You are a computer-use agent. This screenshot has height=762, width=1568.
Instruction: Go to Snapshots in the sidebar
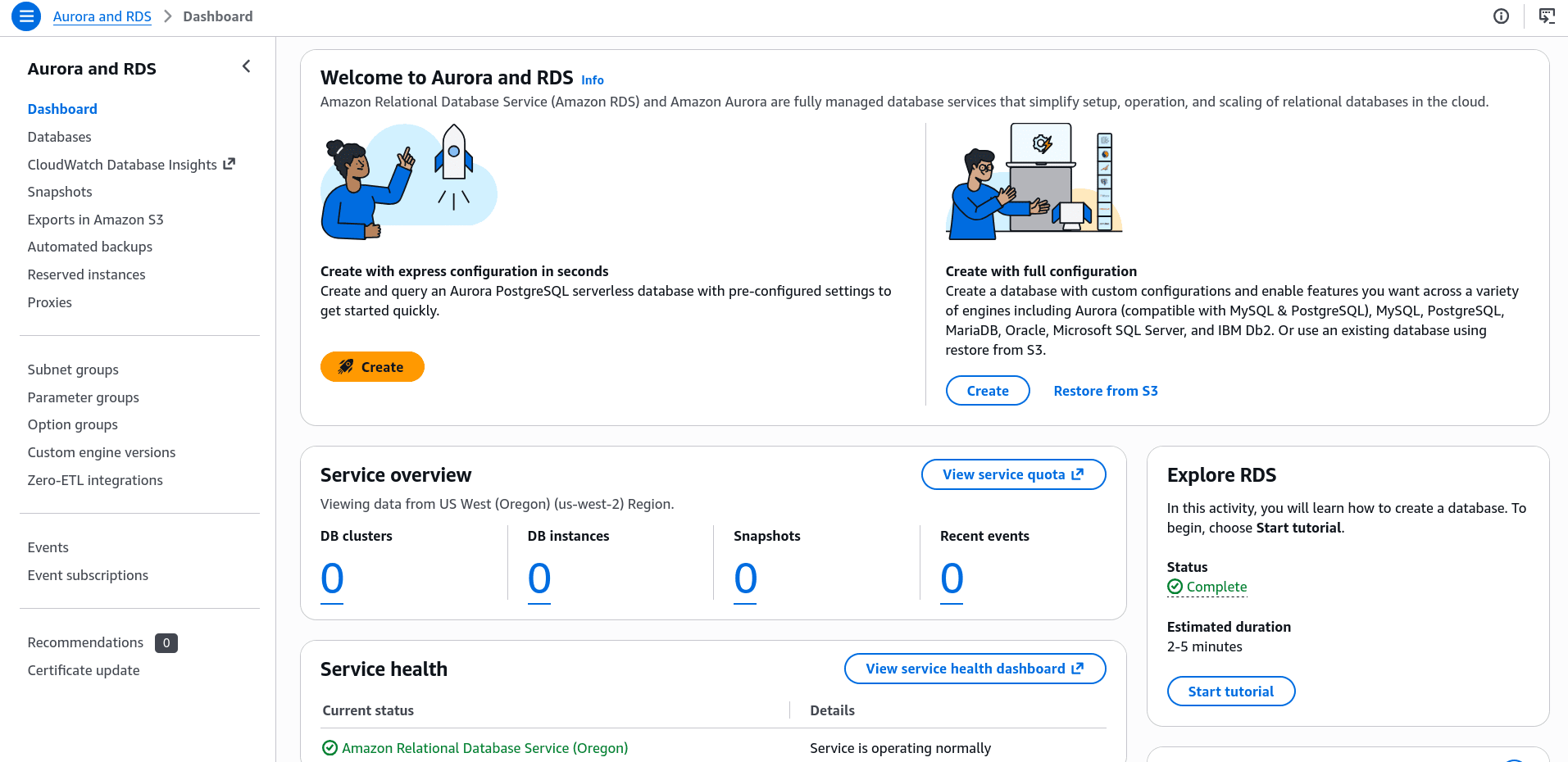coord(60,192)
